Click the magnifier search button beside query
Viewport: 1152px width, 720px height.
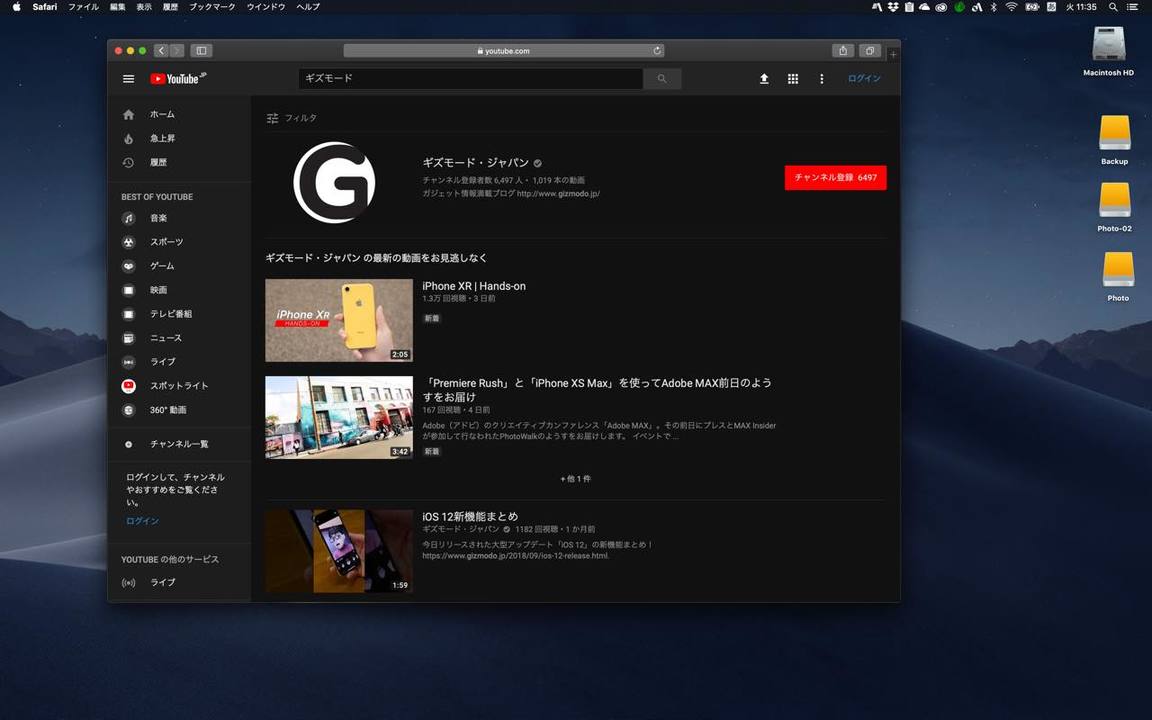click(x=662, y=79)
